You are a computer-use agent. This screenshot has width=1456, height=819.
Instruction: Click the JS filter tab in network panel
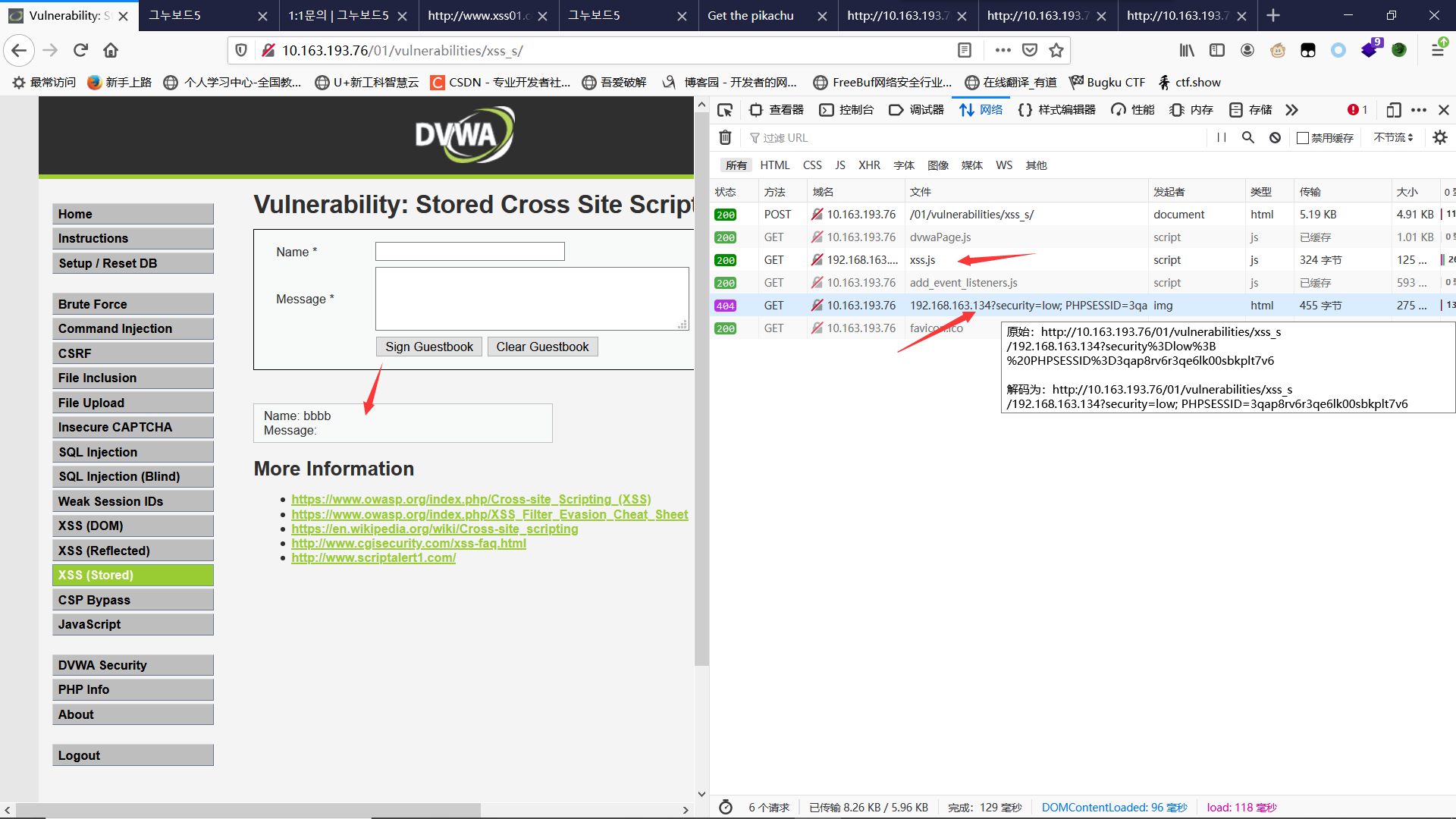pyautogui.click(x=839, y=165)
